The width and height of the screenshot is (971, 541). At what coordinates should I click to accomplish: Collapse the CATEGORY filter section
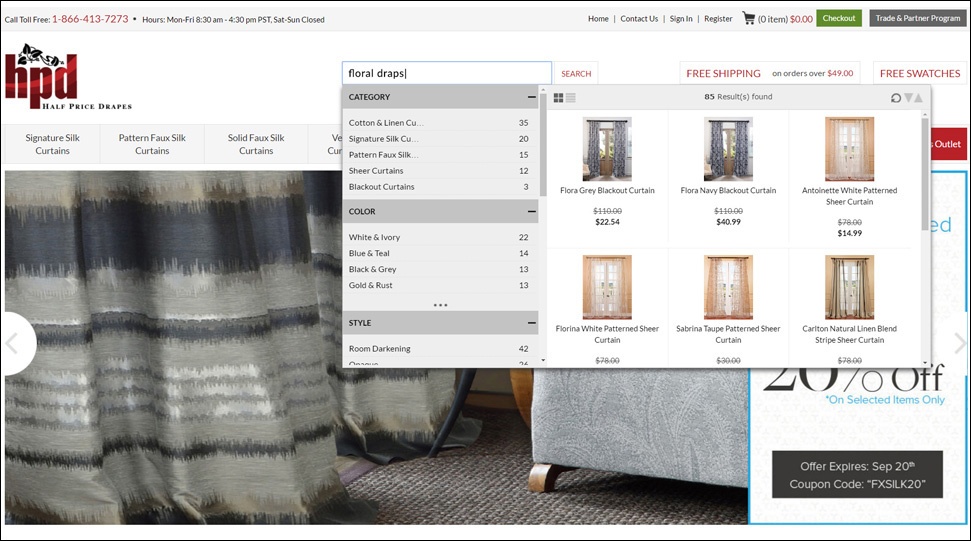click(531, 97)
